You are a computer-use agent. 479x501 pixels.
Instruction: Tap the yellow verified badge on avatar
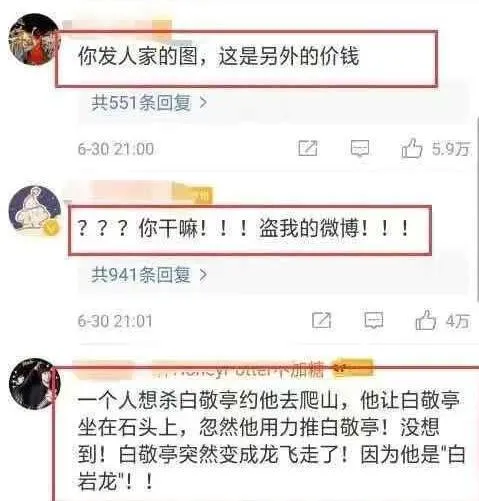[51, 228]
